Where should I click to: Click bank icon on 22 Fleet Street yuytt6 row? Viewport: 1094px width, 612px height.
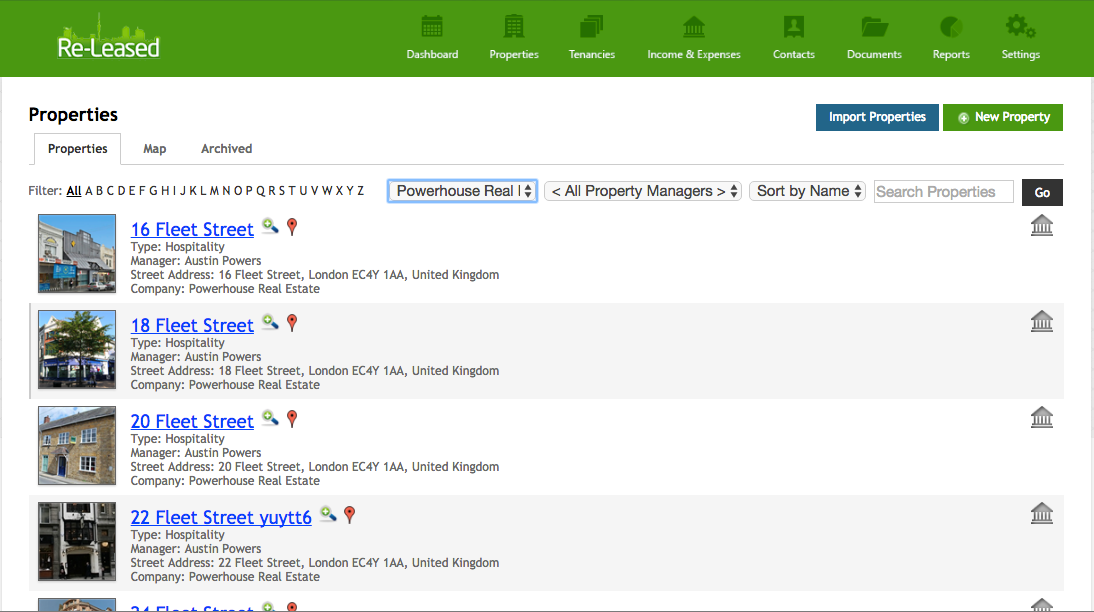pyautogui.click(x=1042, y=514)
